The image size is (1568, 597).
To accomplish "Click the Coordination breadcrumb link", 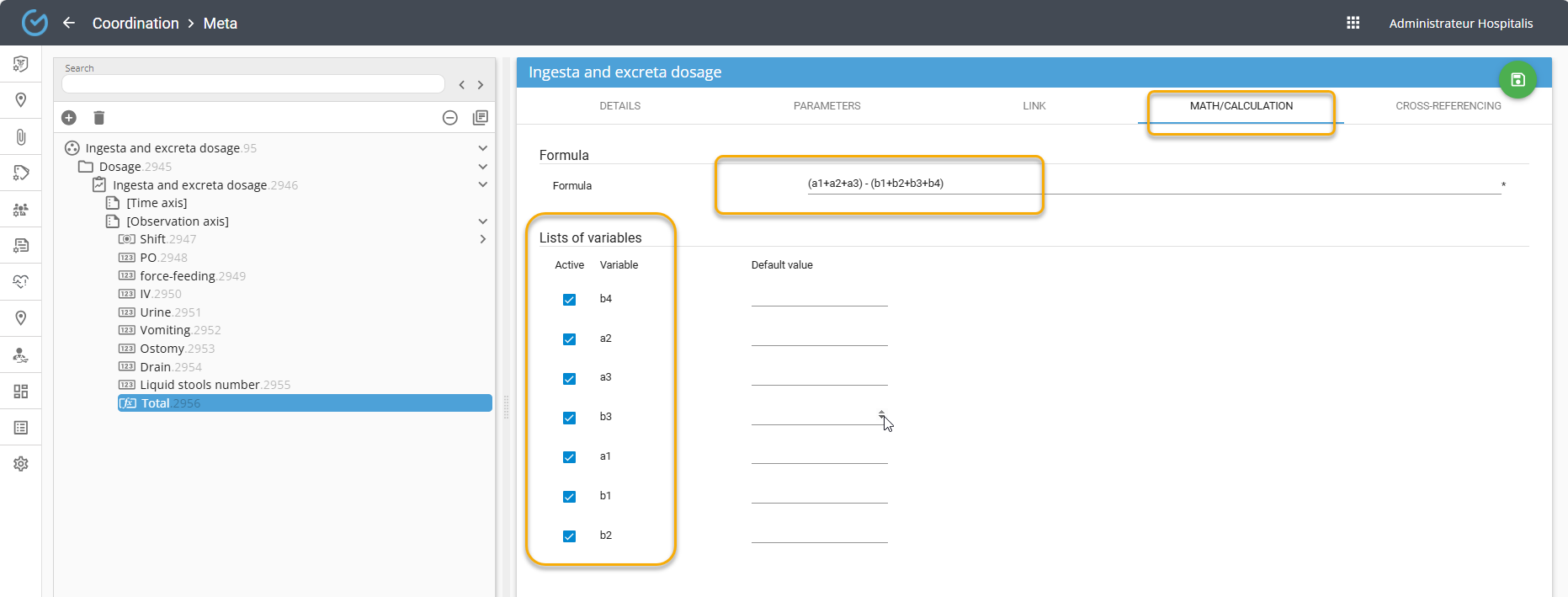I will (x=136, y=24).
